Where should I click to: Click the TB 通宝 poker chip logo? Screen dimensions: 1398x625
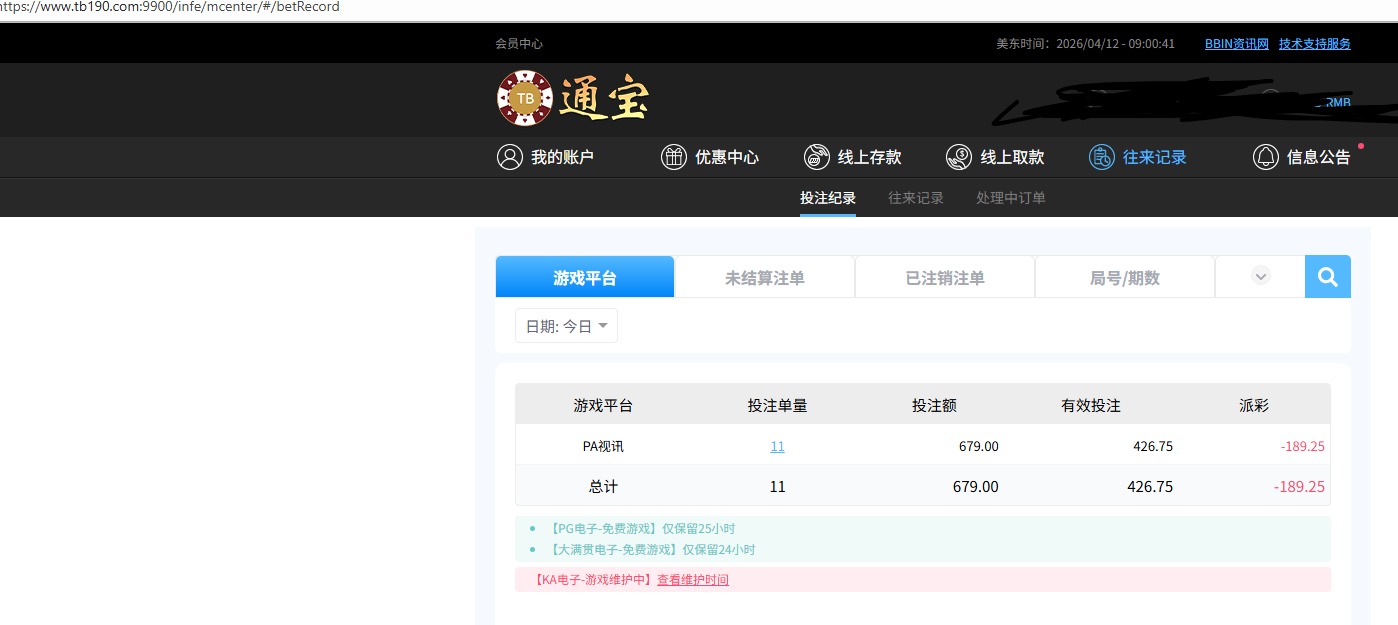tap(525, 98)
